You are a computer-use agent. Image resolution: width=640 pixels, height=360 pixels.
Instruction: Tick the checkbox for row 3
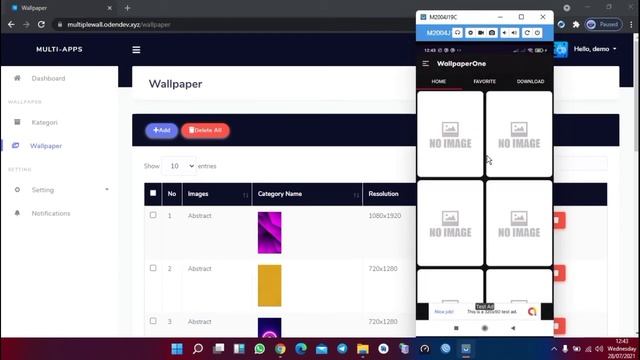pos(153,321)
